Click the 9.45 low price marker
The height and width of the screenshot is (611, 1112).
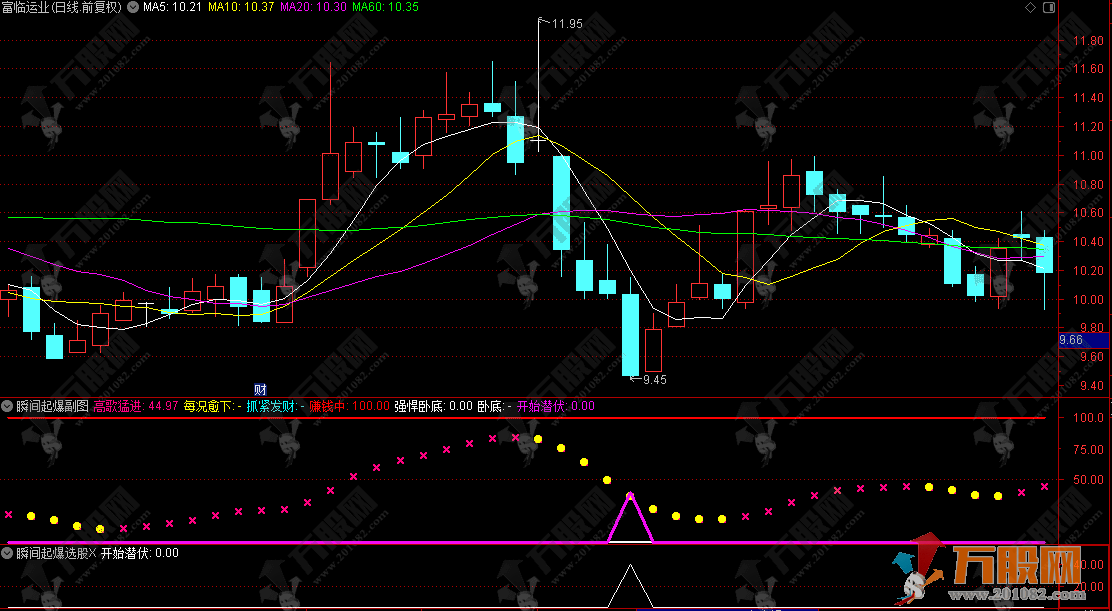pyautogui.click(x=654, y=380)
